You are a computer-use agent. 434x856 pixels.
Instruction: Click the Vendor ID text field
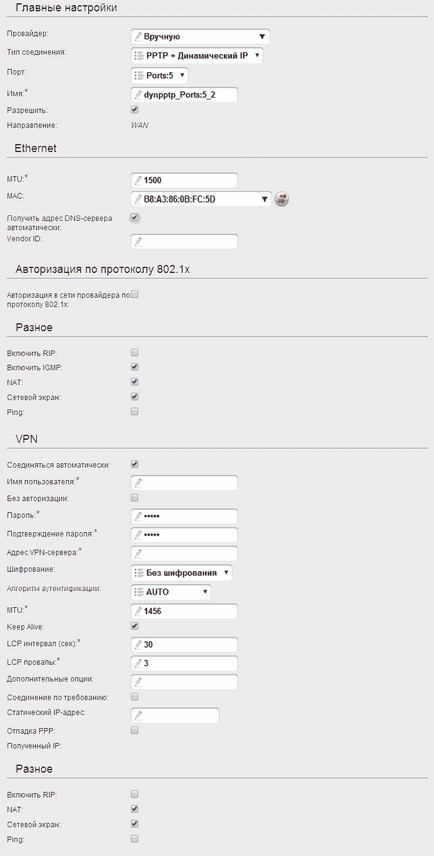click(185, 241)
